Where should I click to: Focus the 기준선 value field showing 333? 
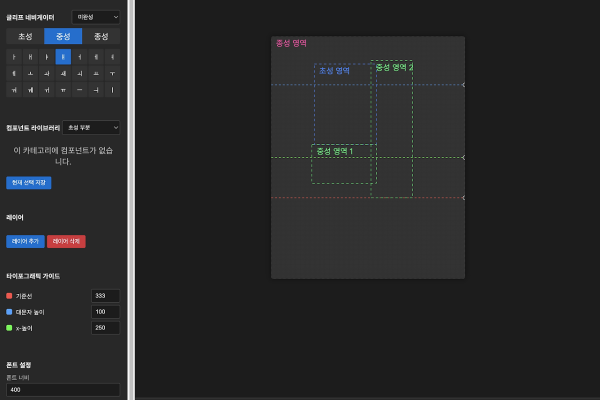[x=105, y=296]
